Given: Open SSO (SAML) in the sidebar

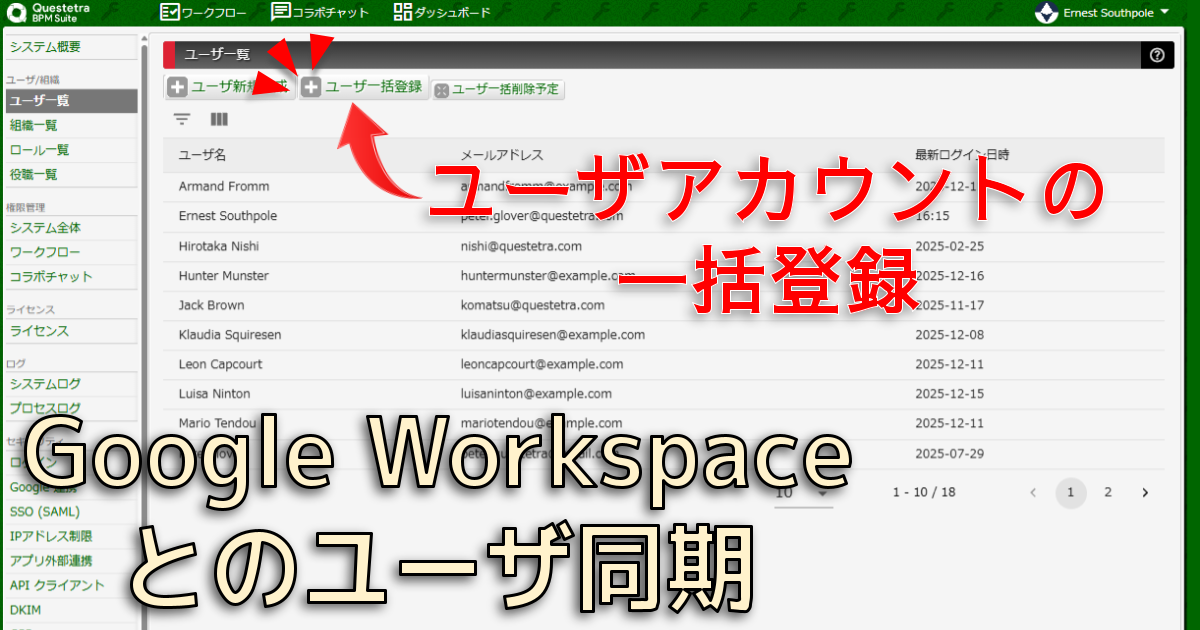Looking at the screenshot, I should 70,512.
